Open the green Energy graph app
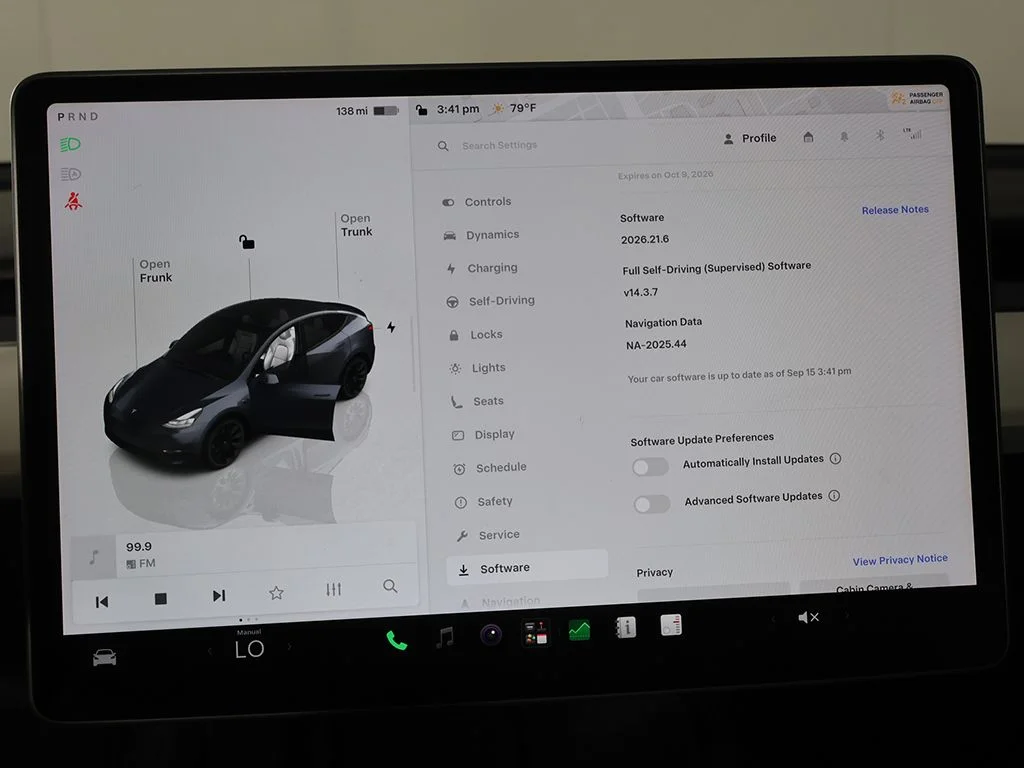 [579, 630]
